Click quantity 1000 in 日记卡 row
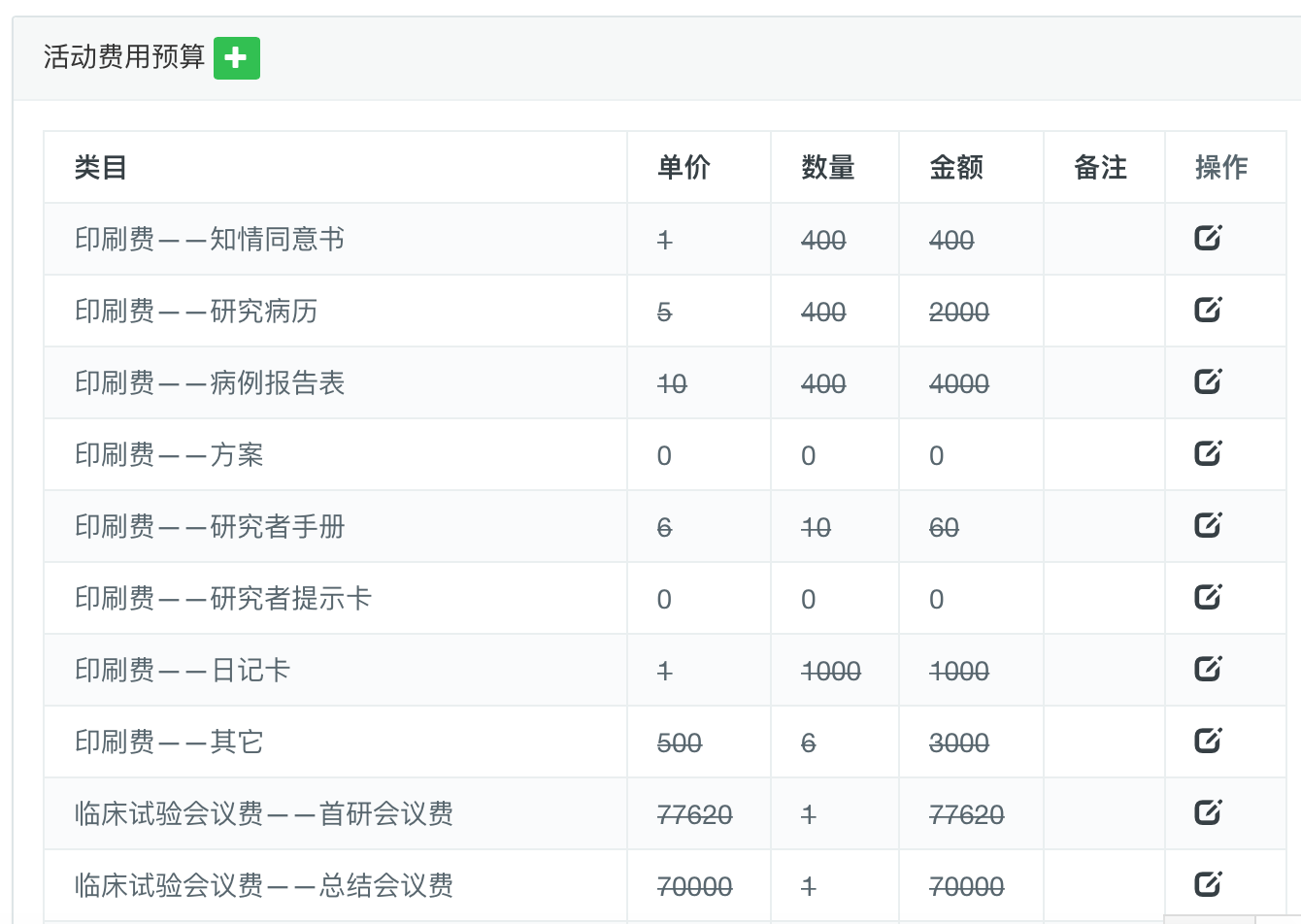1301x924 pixels. [x=831, y=672]
